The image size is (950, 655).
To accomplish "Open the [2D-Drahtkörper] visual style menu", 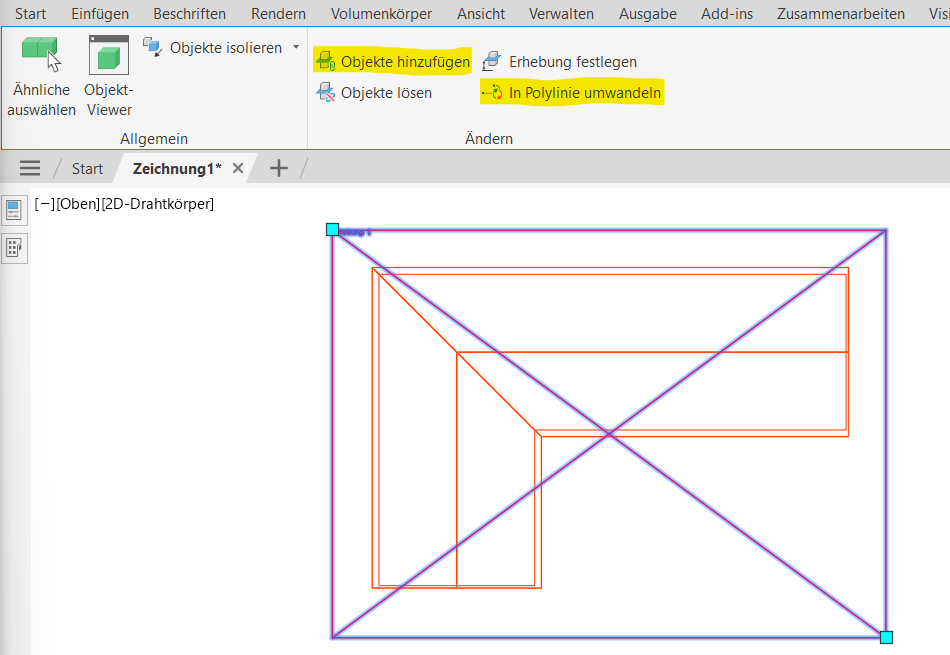I will (x=157, y=205).
